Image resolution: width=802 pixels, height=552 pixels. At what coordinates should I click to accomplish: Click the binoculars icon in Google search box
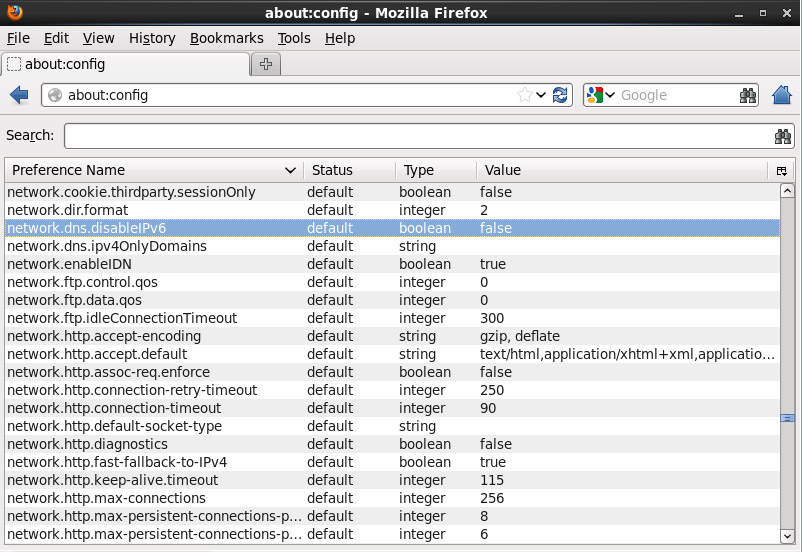tap(748, 95)
